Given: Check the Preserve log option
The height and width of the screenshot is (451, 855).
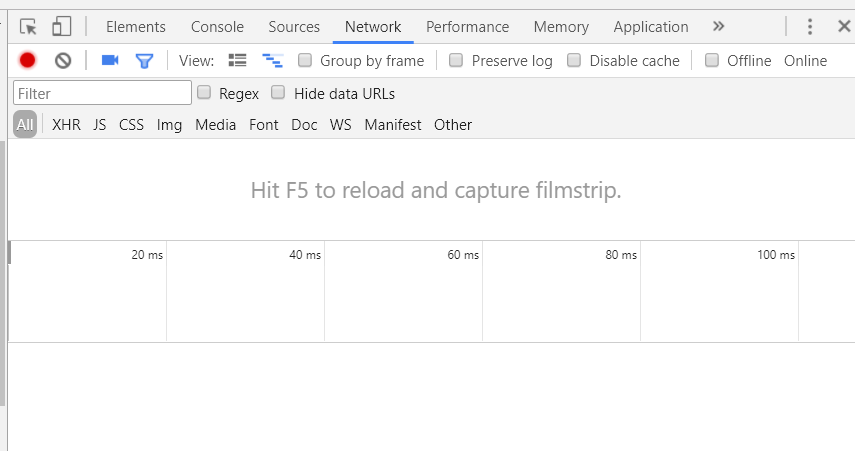Looking at the screenshot, I should (456, 61).
